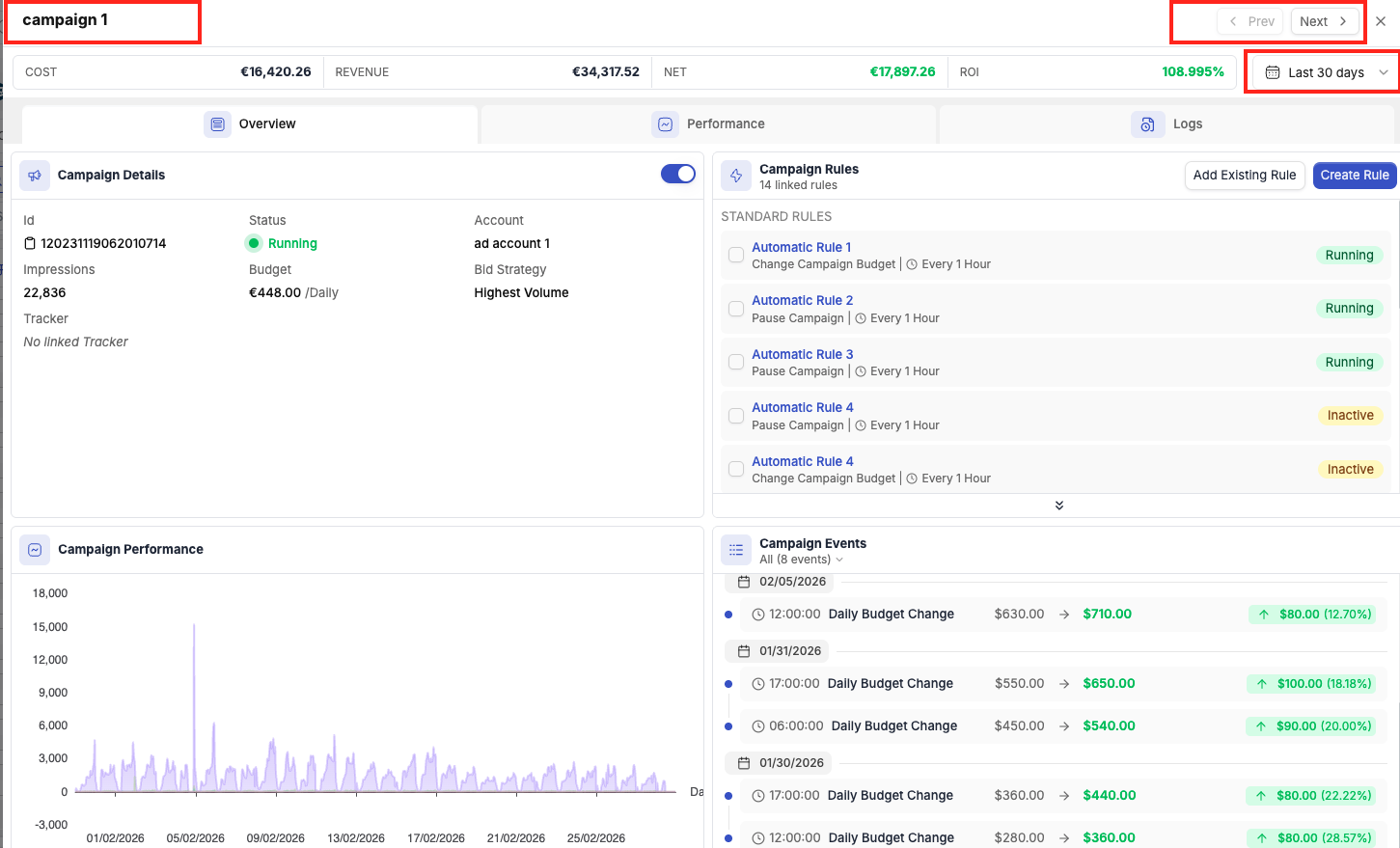Image resolution: width=1400 pixels, height=848 pixels.
Task: Click the calendar icon next to 01/31/2026
Action: (x=744, y=651)
